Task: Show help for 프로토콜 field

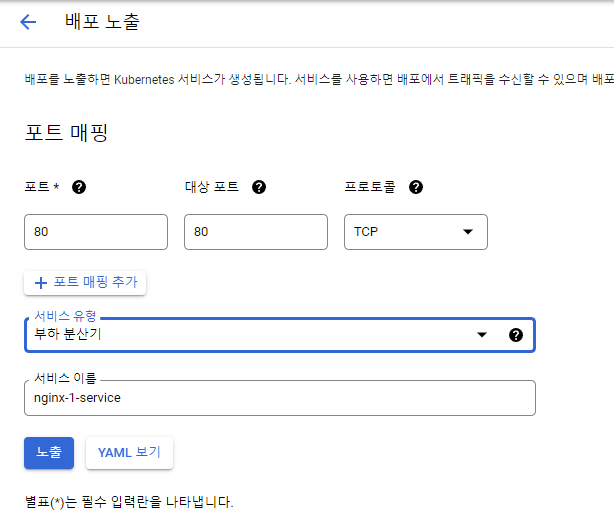Action: pyautogui.click(x=416, y=187)
